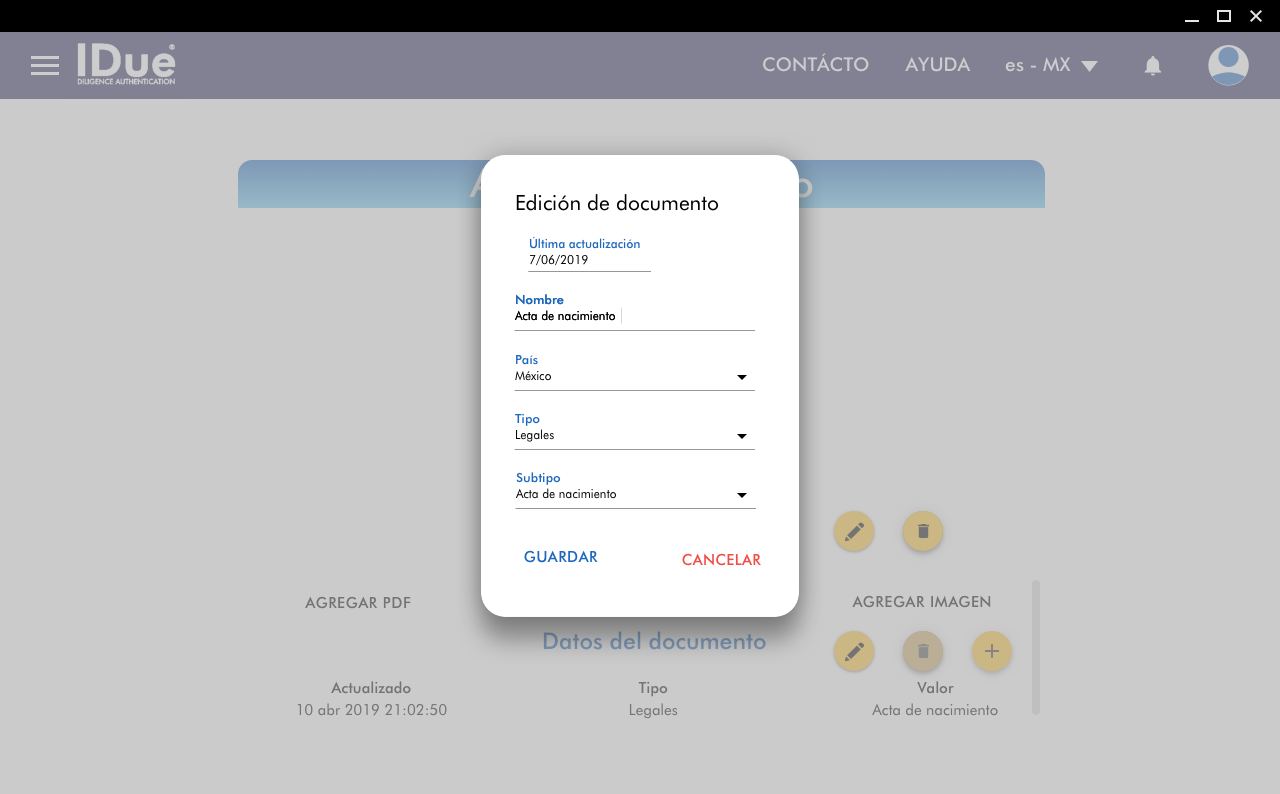Expand the Tipo dropdown showing Legales

[x=634, y=436]
